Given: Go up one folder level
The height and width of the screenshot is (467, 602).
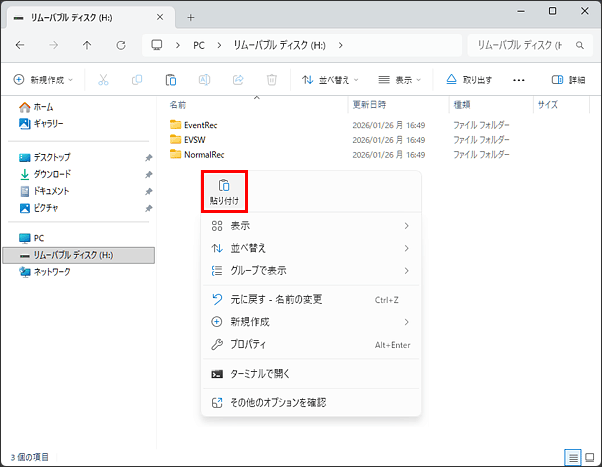Looking at the screenshot, I should [x=88, y=45].
